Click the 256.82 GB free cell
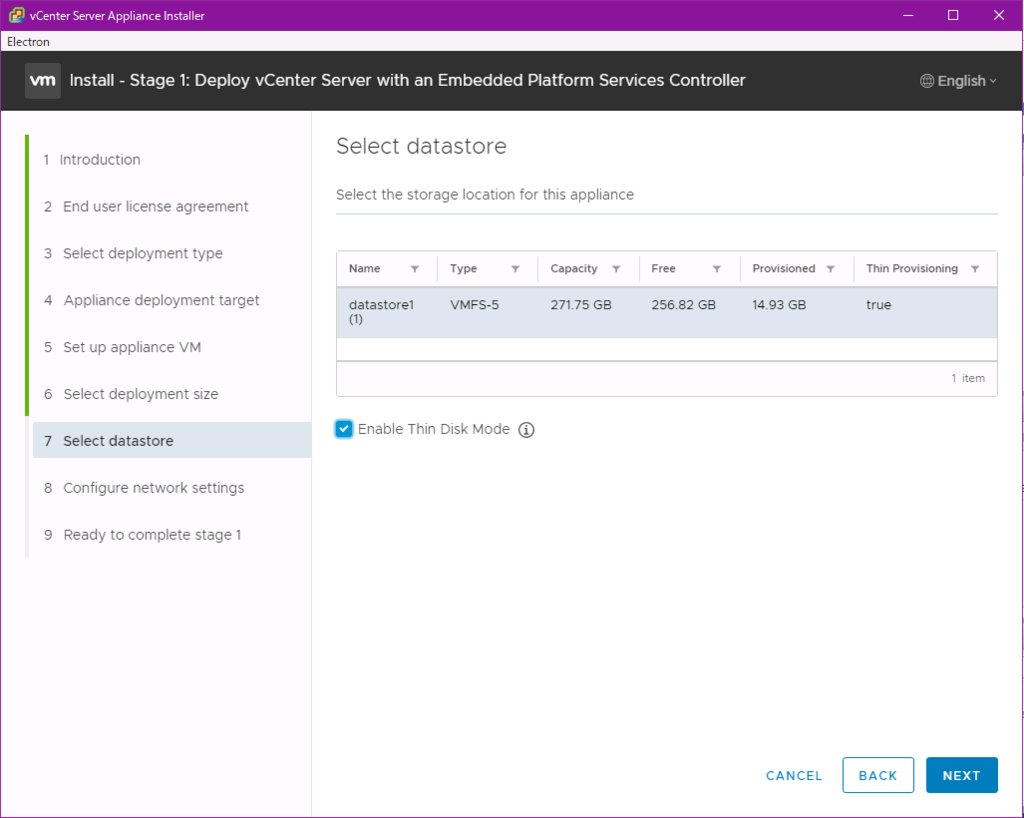 [x=683, y=305]
